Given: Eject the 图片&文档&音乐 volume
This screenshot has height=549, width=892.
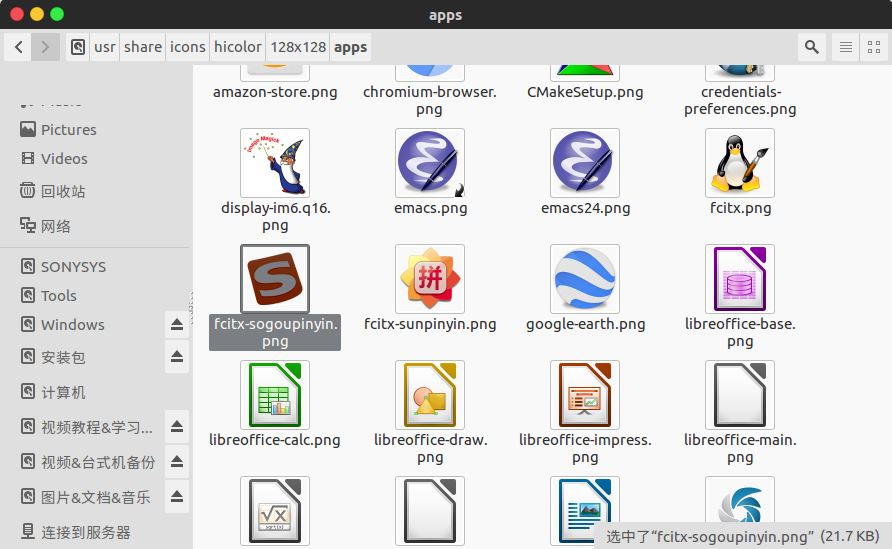Looking at the screenshot, I should tap(177, 497).
